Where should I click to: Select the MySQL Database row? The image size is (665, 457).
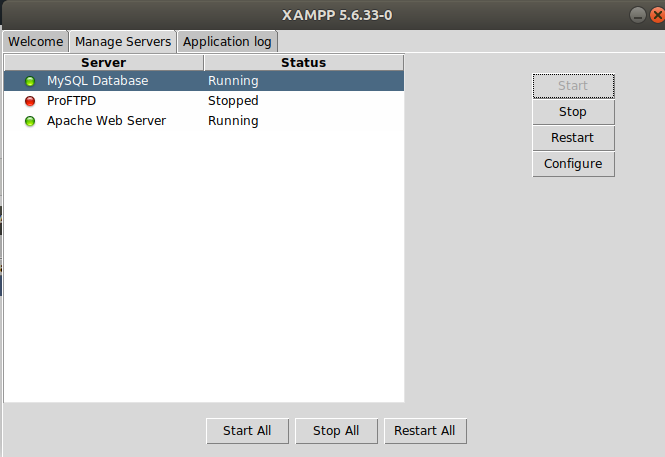(x=204, y=81)
